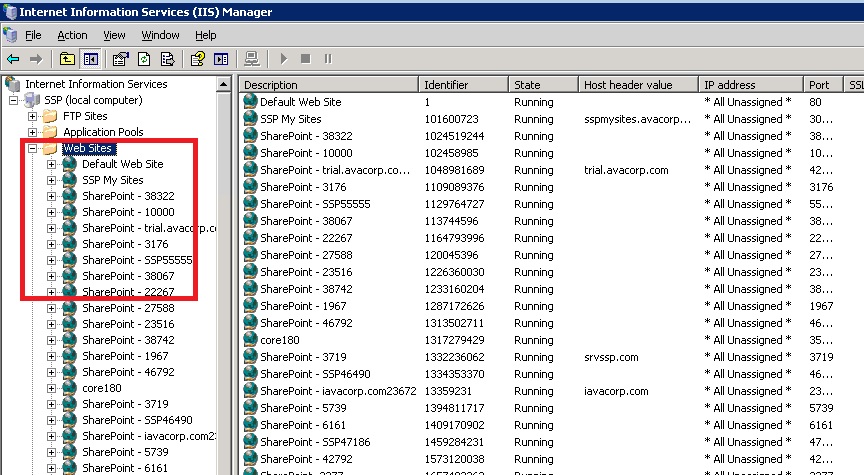Select the Internet Information Services root node

point(96,84)
